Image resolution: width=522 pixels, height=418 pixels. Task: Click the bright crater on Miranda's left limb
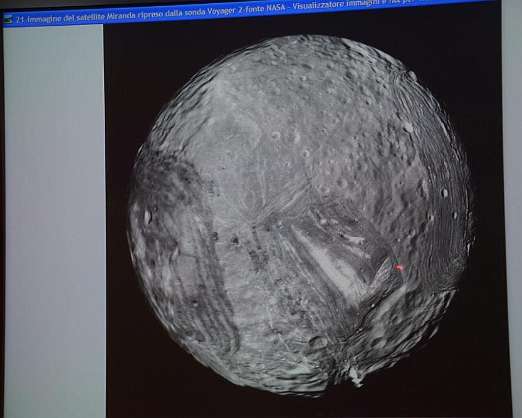[147, 217]
